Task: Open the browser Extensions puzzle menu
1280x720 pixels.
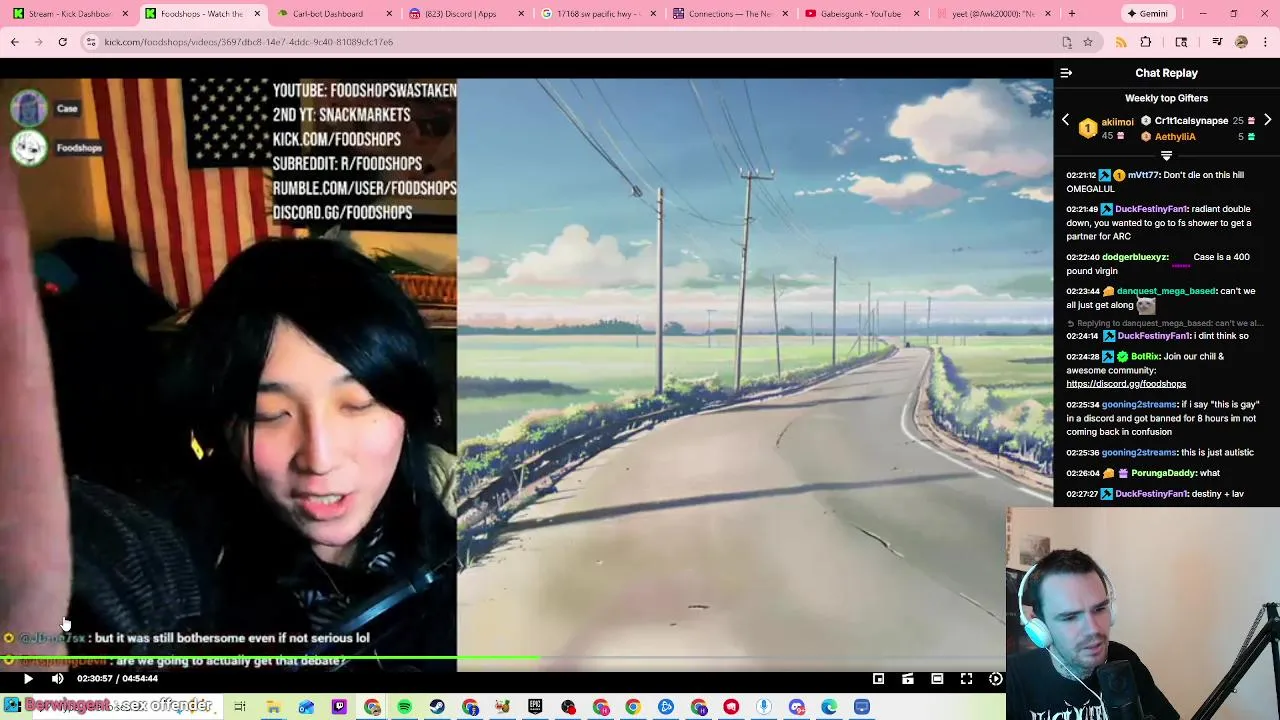Action: point(1146,42)
